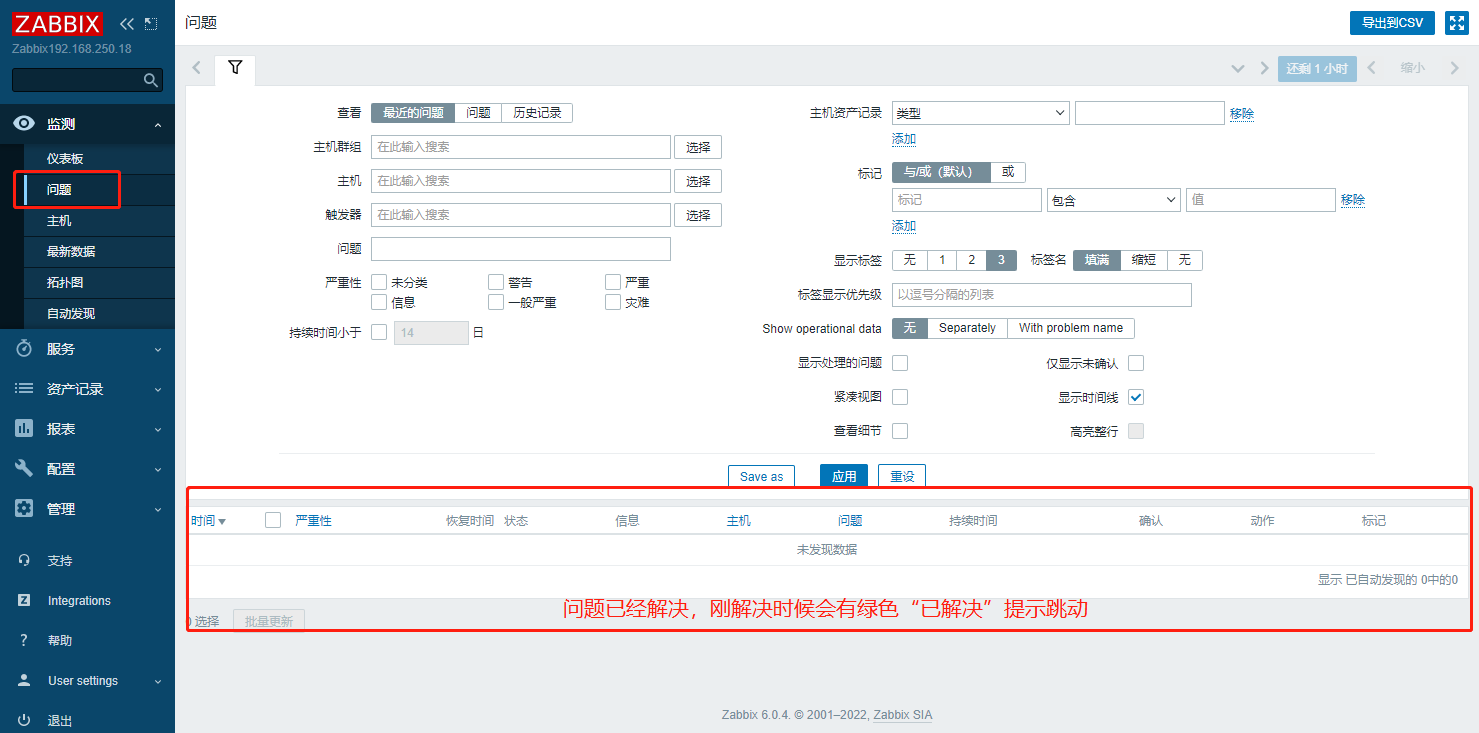Click 选择 button for 主机群组
1479x733 pixels.
pyautogui.click(x=698, y=147)
